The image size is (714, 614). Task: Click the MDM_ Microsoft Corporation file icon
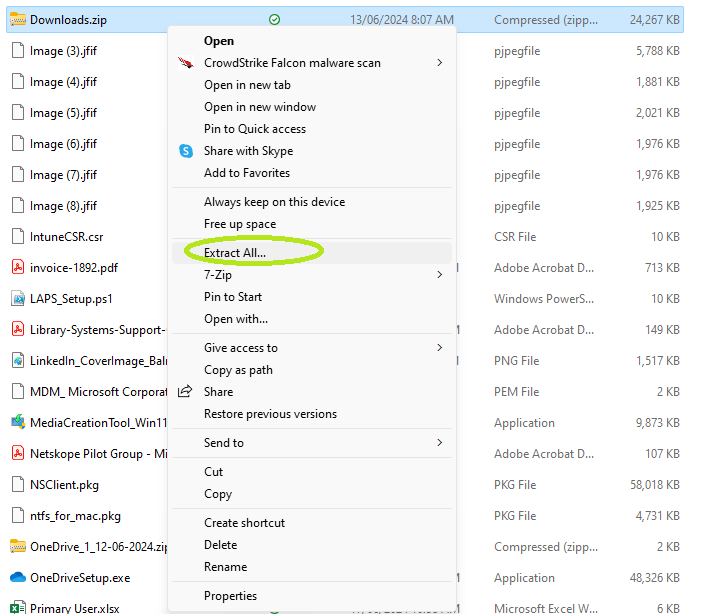(18, 391)
